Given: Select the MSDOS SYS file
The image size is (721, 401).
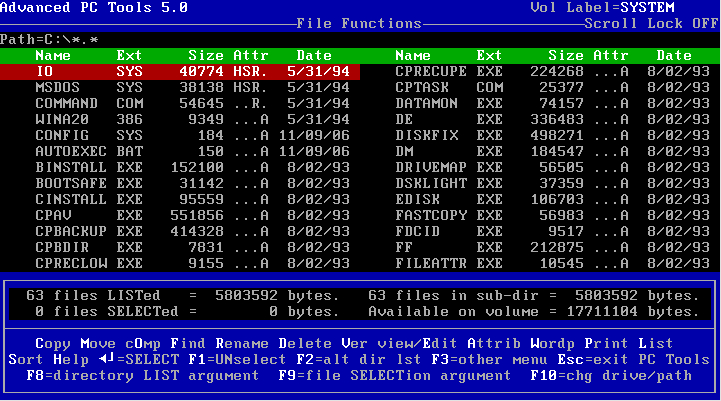Looking at the screenshot, I should pyautogui.click(x=193, y=87).
